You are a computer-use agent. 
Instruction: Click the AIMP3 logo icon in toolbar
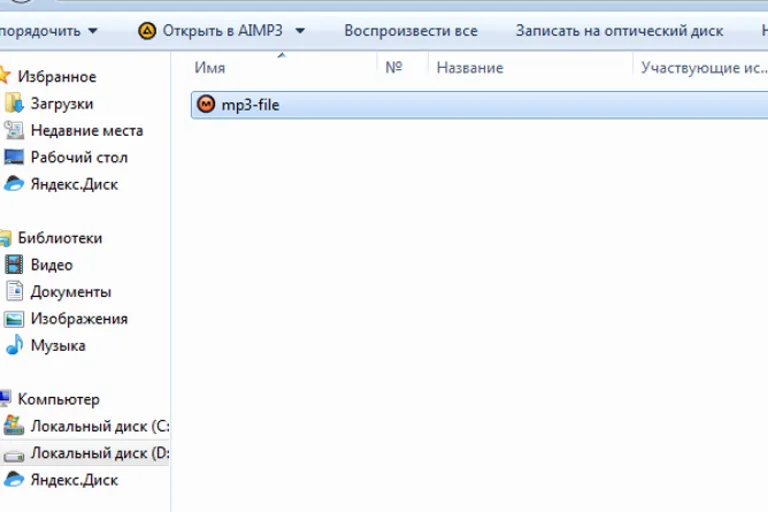pyautogui.click(x=147, y=31)
